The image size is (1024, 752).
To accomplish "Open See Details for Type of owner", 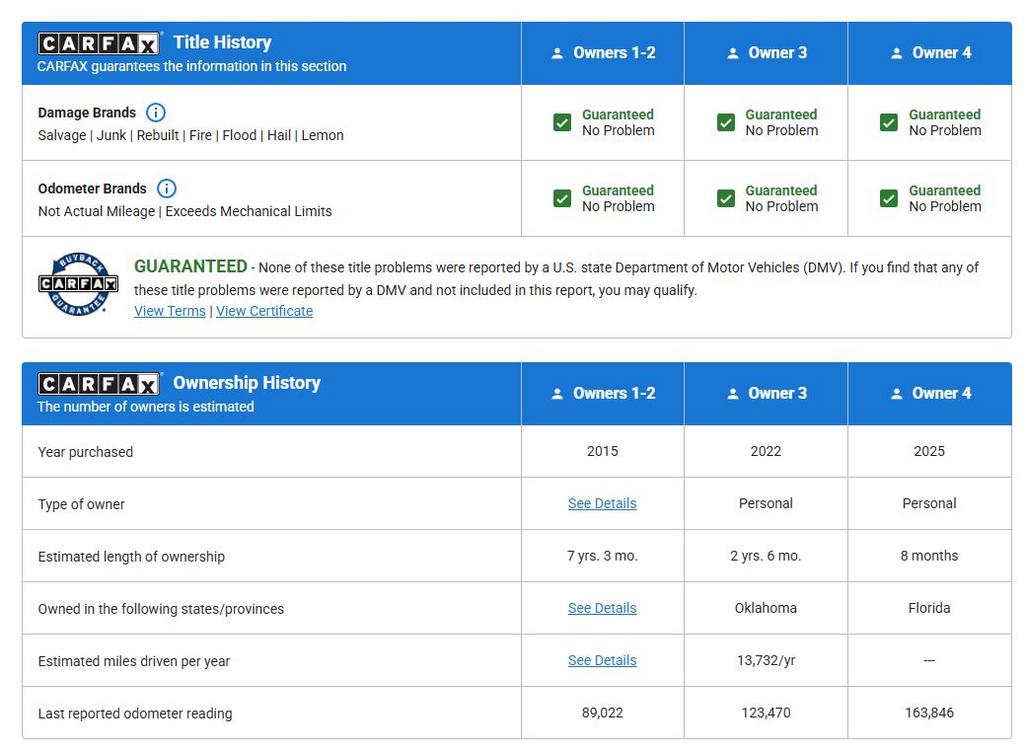I will pos(602,504).
